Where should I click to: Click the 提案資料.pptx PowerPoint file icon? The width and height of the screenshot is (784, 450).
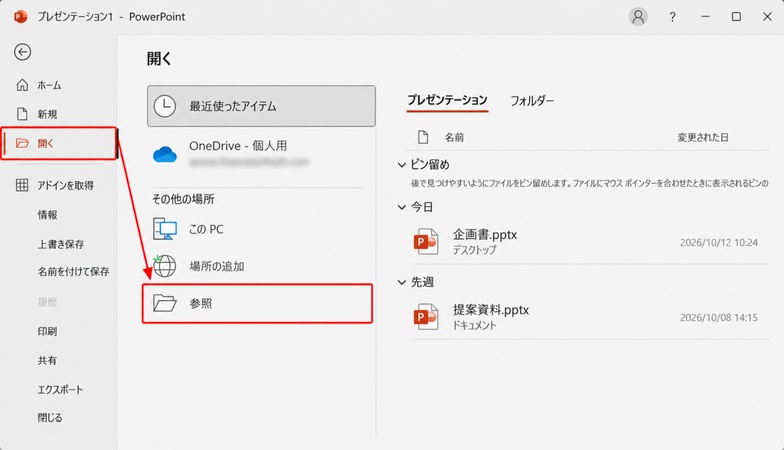426,317
